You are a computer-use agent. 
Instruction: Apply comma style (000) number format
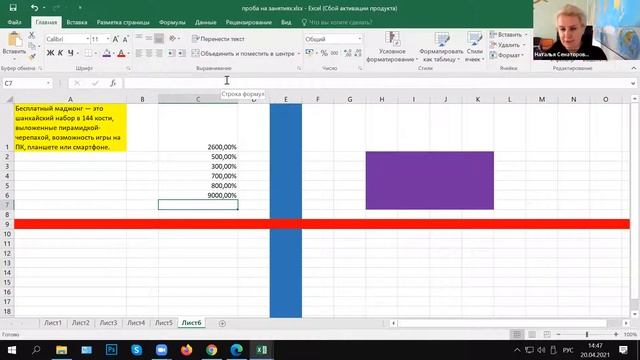coord(335,53)
